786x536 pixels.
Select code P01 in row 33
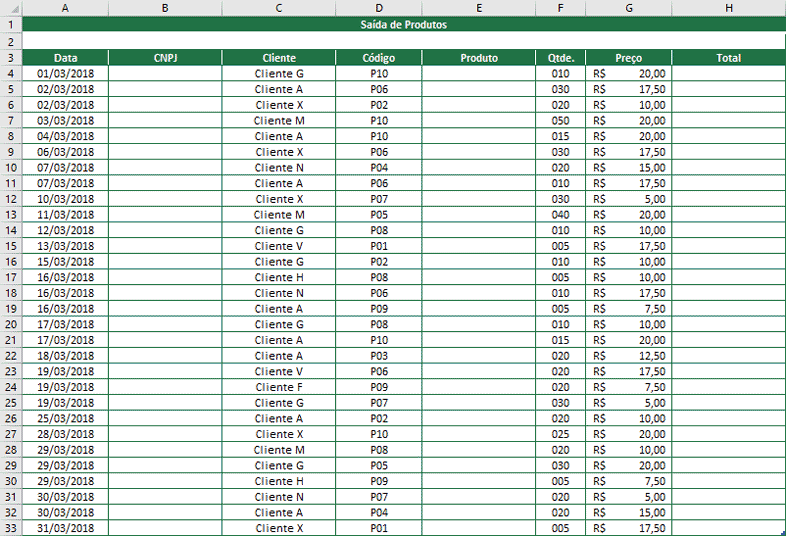click(x=379, y=528)
